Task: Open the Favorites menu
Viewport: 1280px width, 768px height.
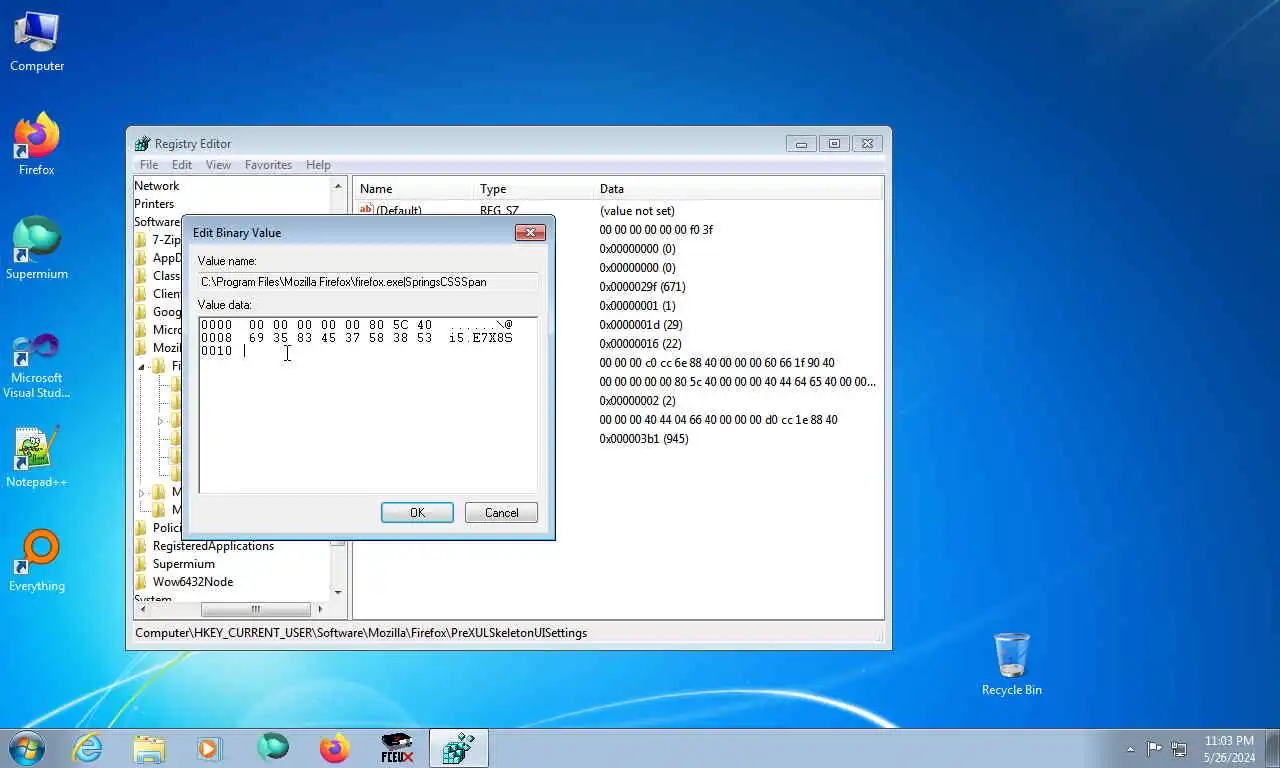Action: click(268, 165)
